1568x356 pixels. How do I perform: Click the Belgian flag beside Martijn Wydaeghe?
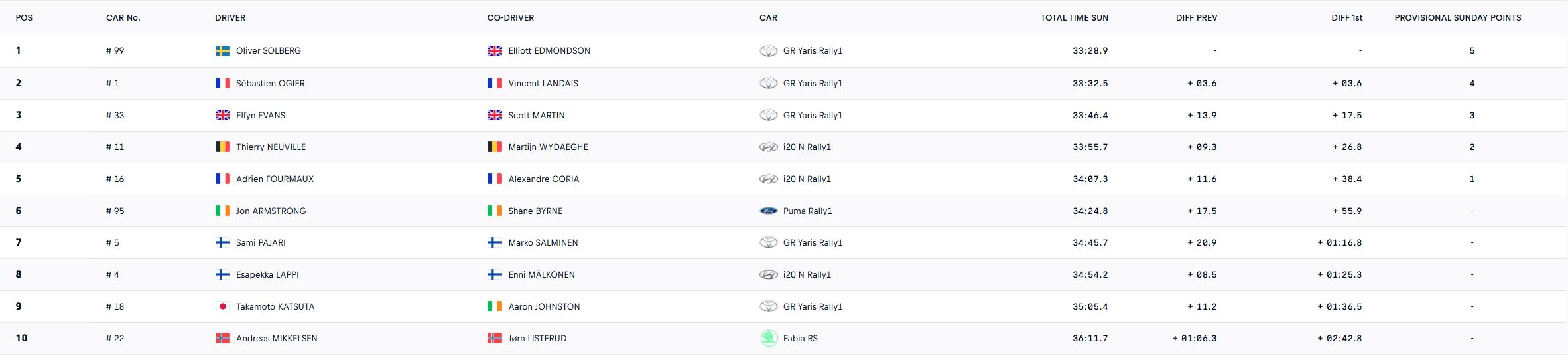coord(495,147)
